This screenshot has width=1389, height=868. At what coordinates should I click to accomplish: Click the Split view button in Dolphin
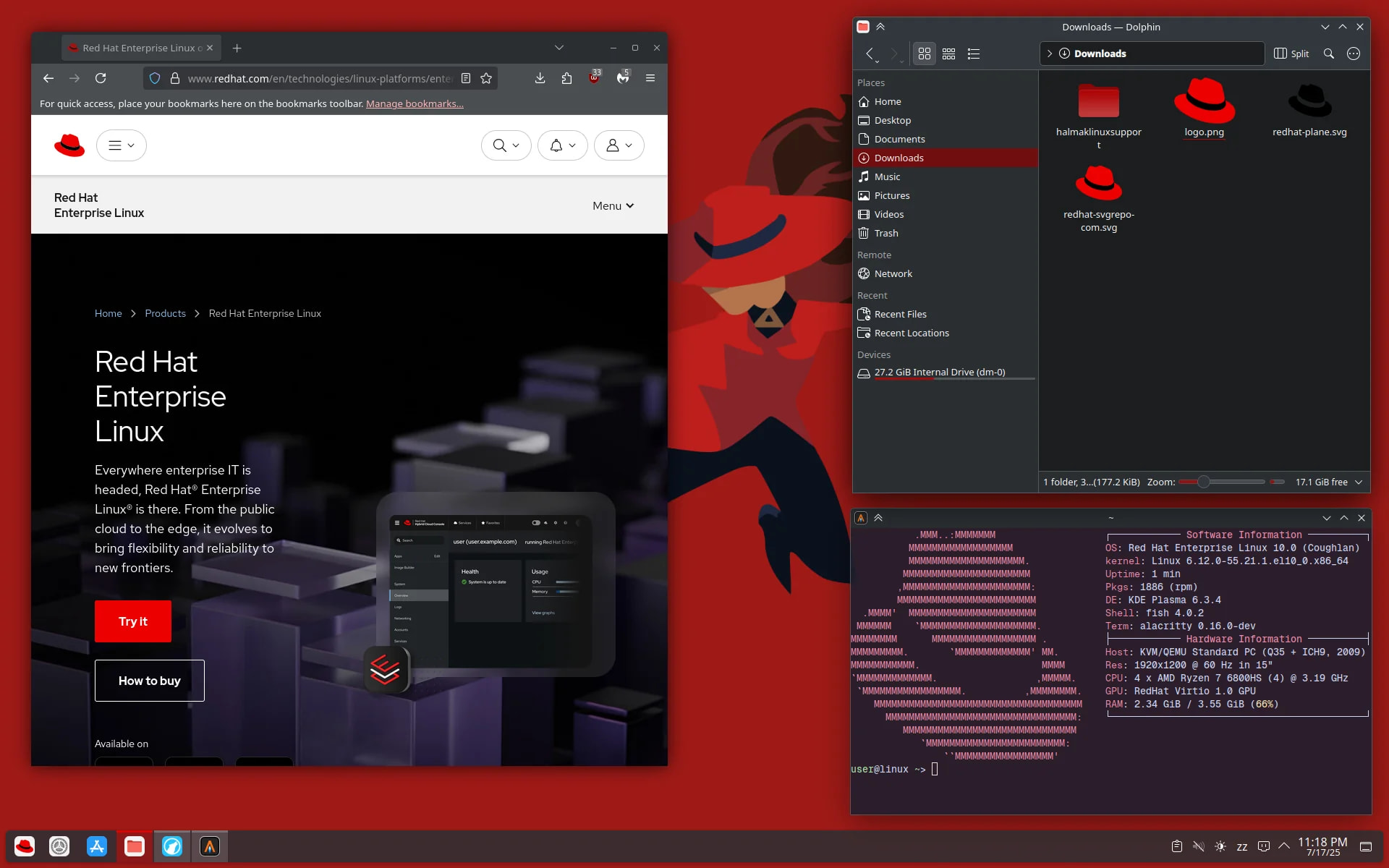(1291, 54)
